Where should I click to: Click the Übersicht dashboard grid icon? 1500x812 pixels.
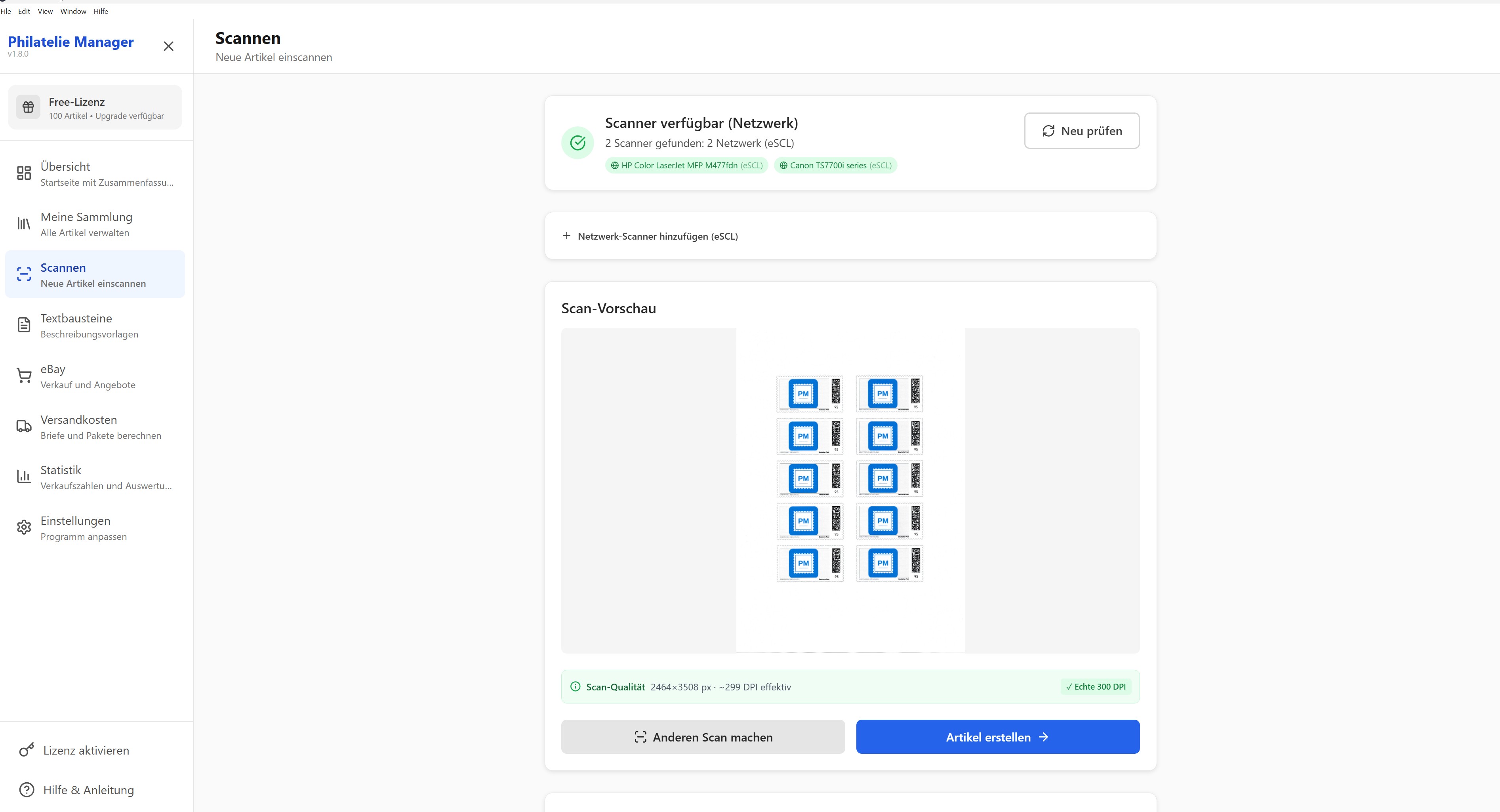pos(24,173)
